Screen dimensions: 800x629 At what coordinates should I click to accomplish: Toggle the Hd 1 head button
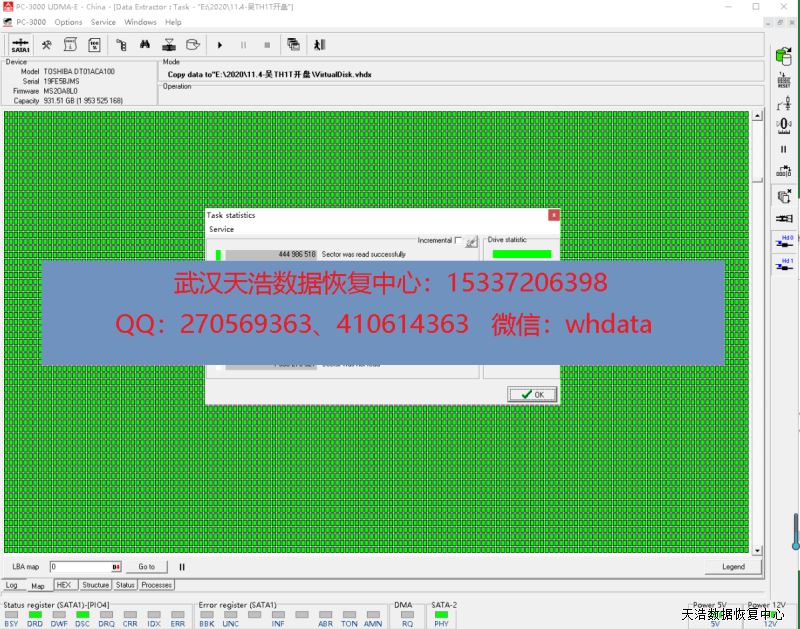point(784,264)
